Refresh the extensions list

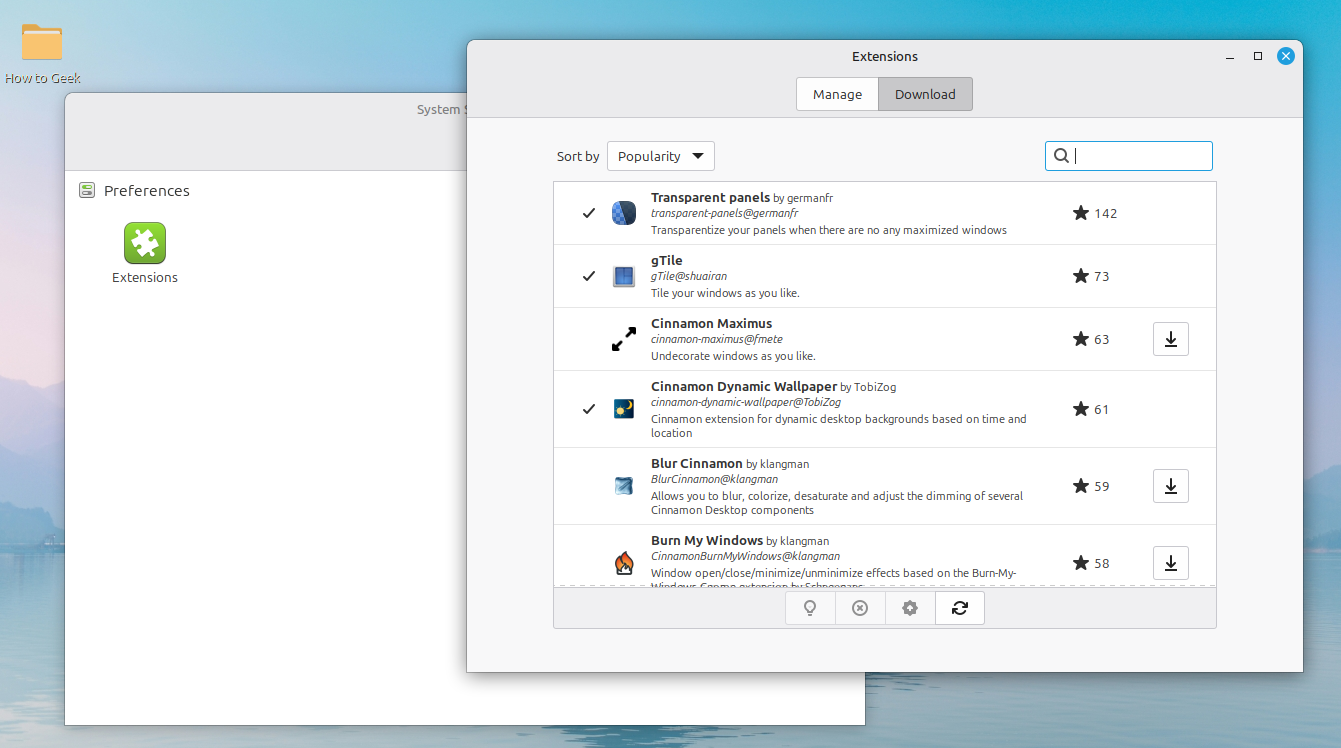point(960,608)
